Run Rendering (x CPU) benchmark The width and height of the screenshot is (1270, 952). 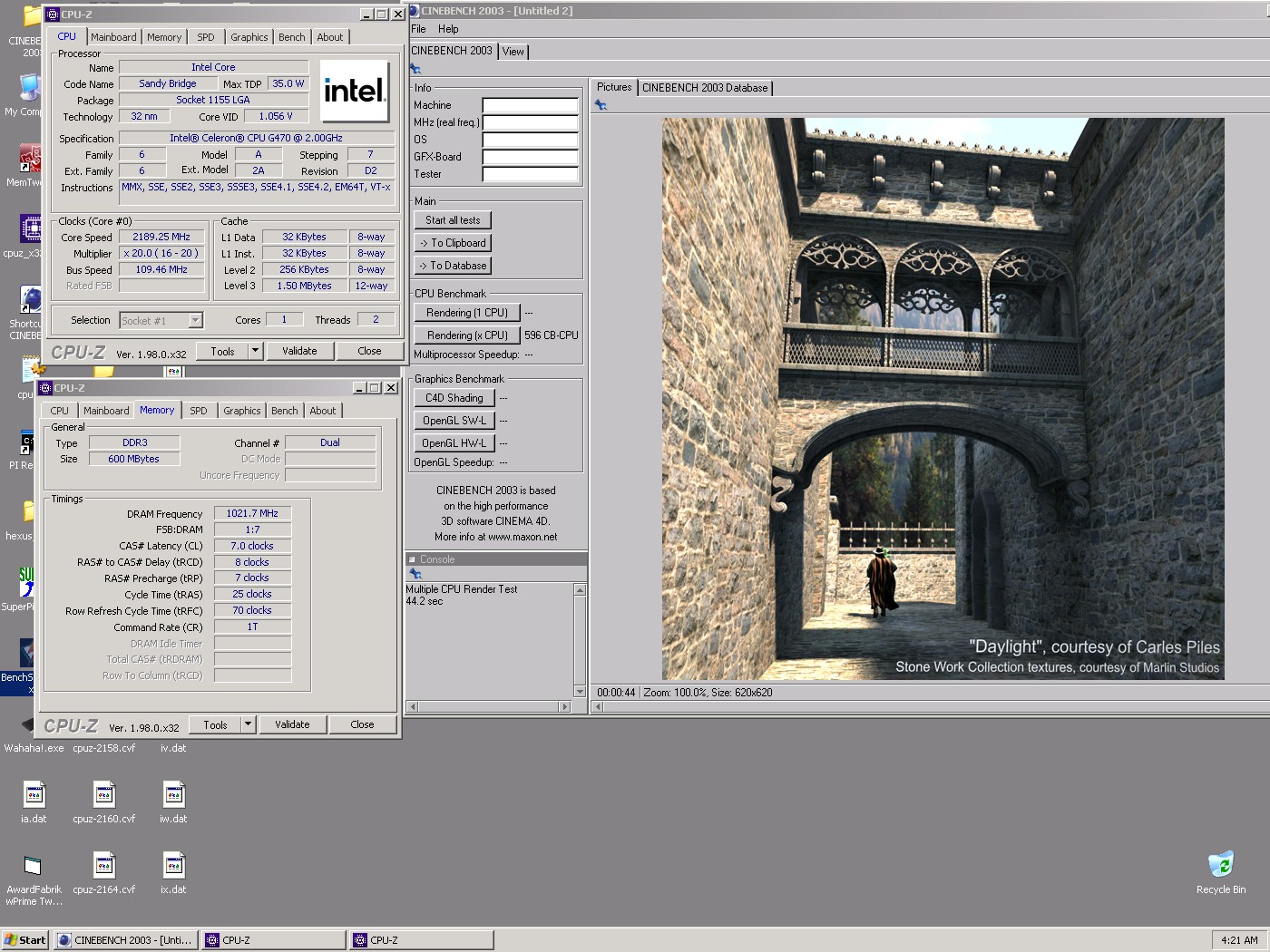click(x=467, y=335)
